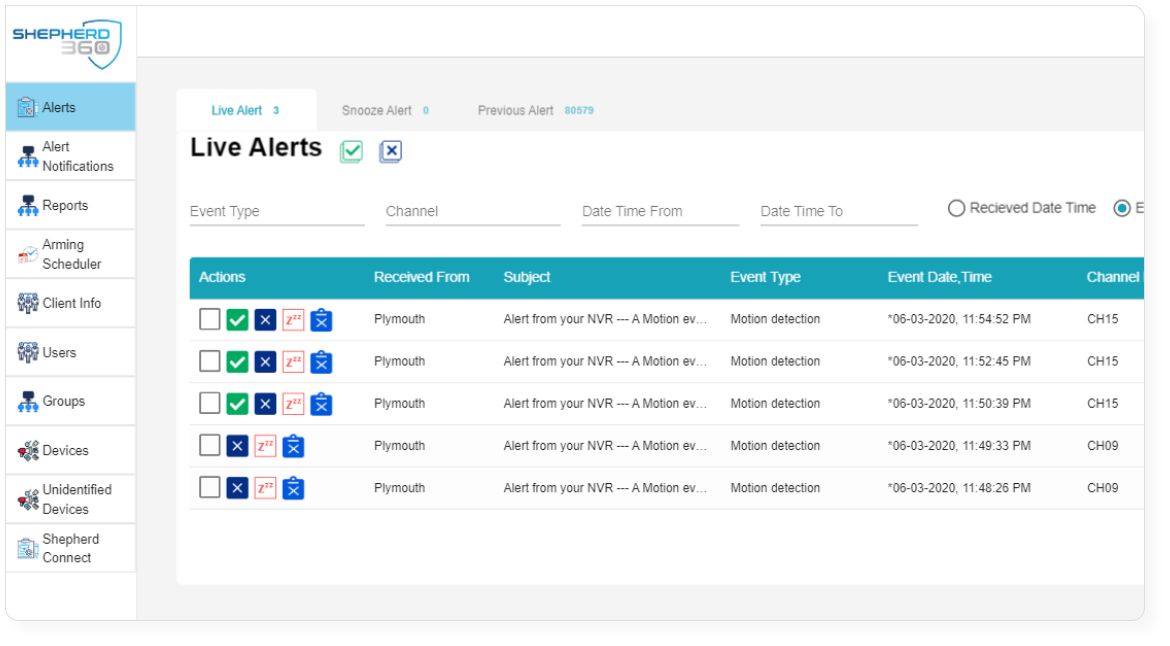1170x646 pixels.
Task: Tick checkbox for 11:49:33 PM alert
Action: click(x=210, y=445)
